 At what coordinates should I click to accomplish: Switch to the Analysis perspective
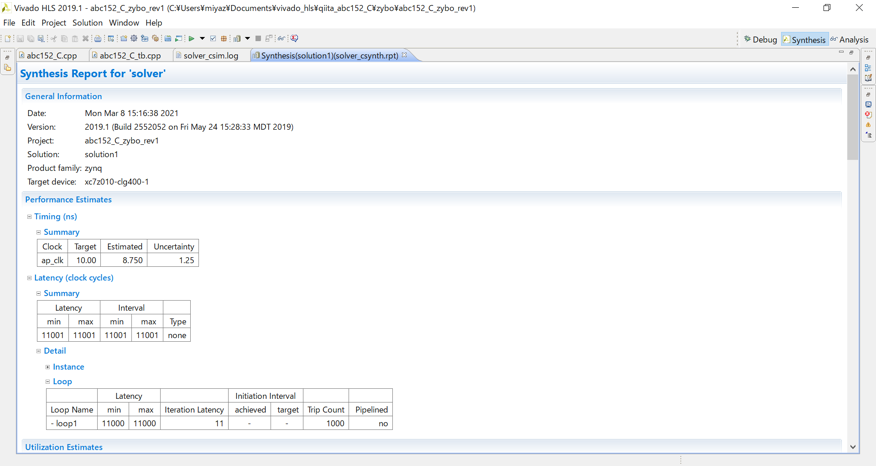click(849, 40)
